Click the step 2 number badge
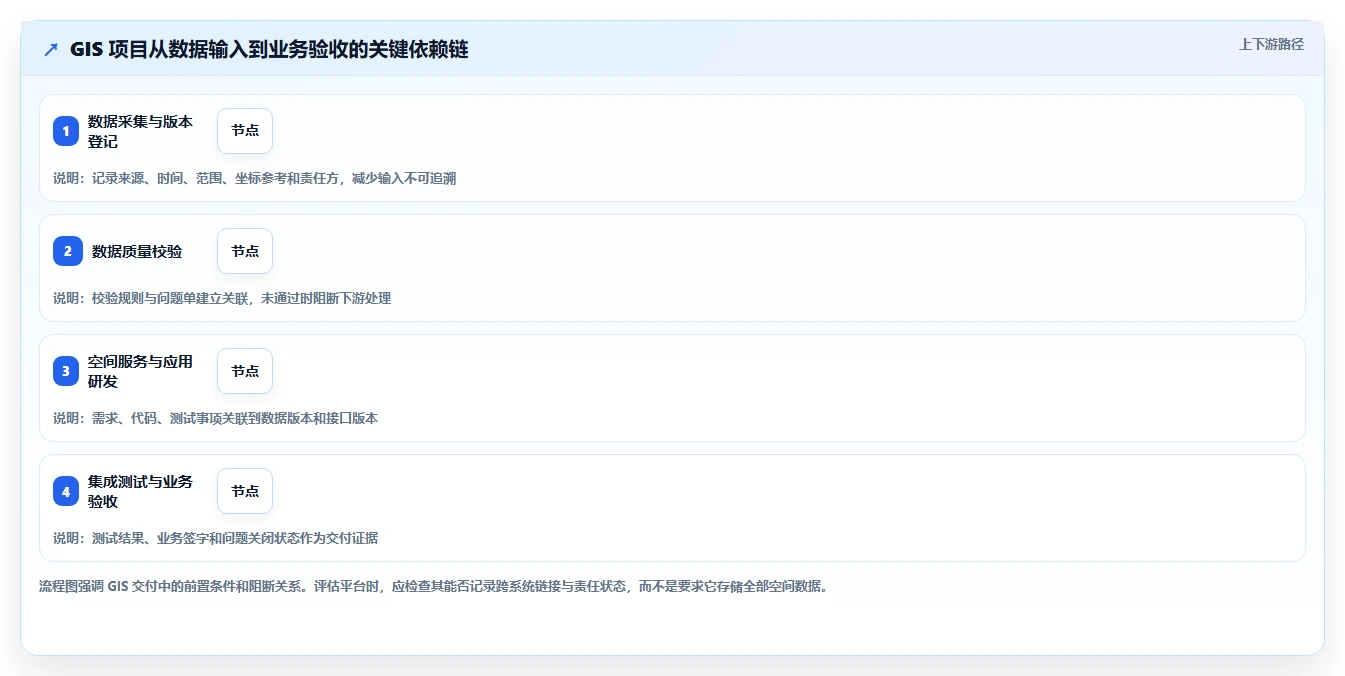The image size is (1345, 676). tap(68, 251)
